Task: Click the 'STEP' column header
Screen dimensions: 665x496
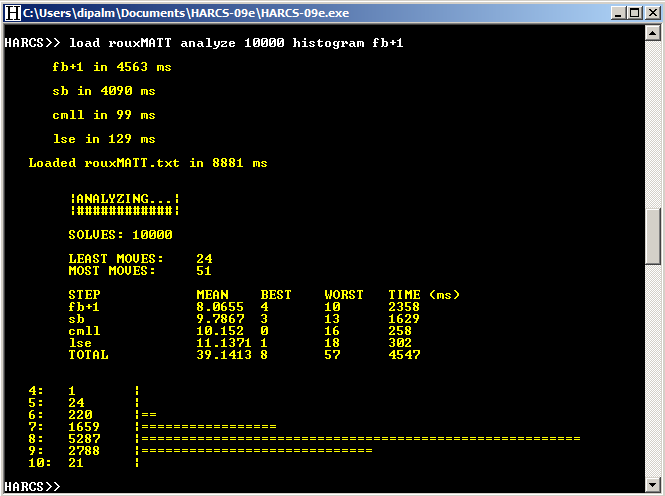Action: pos(84,295)
